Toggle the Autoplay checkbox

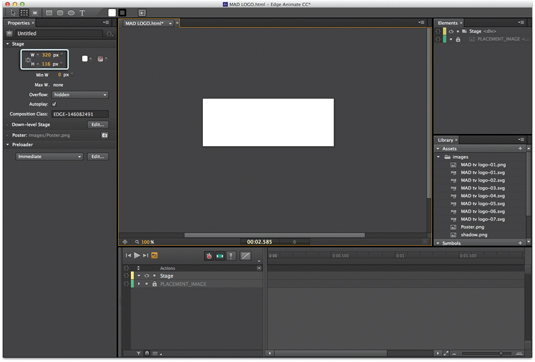54,104
